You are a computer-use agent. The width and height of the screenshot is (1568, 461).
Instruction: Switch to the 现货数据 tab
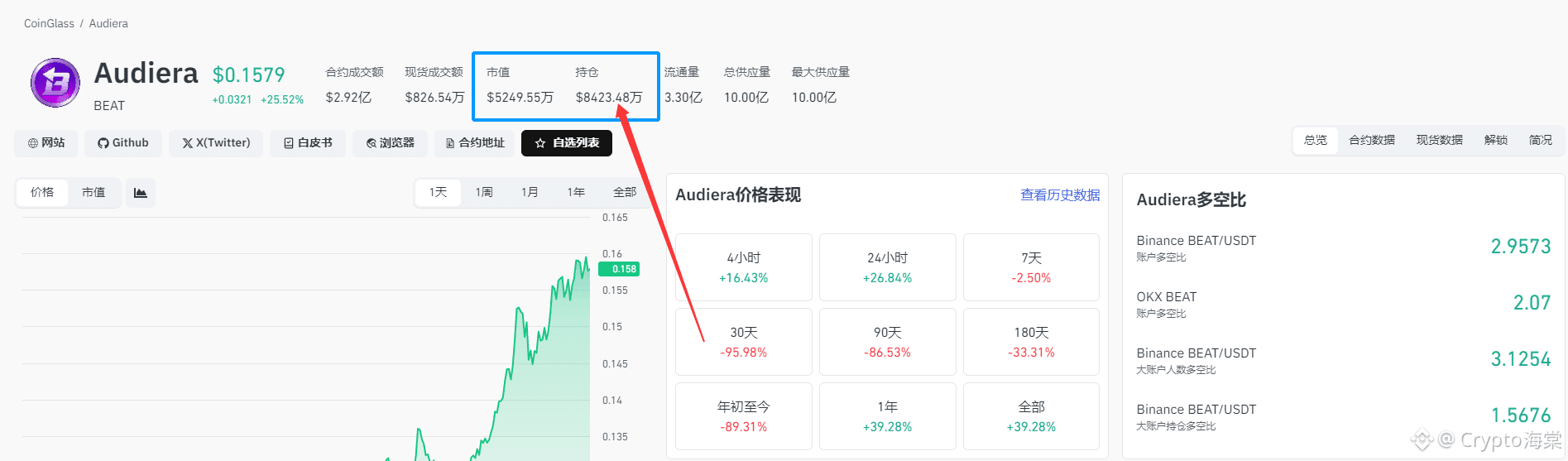click(x=1440, y=141)
